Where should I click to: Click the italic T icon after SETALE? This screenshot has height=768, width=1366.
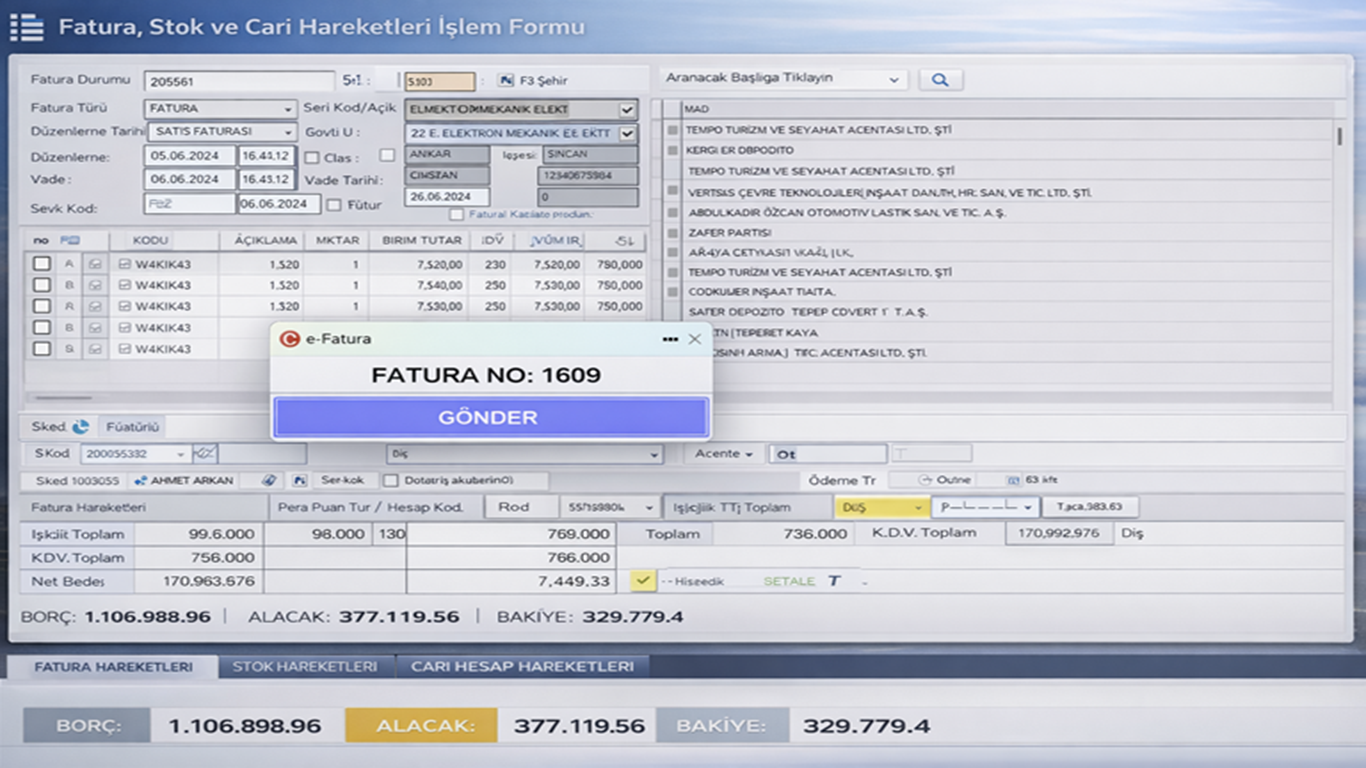coord(834,581)
